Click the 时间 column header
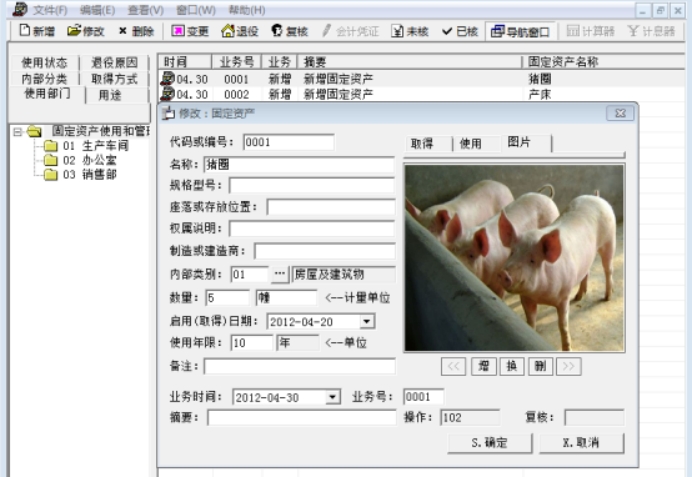 tap(185, 62)
